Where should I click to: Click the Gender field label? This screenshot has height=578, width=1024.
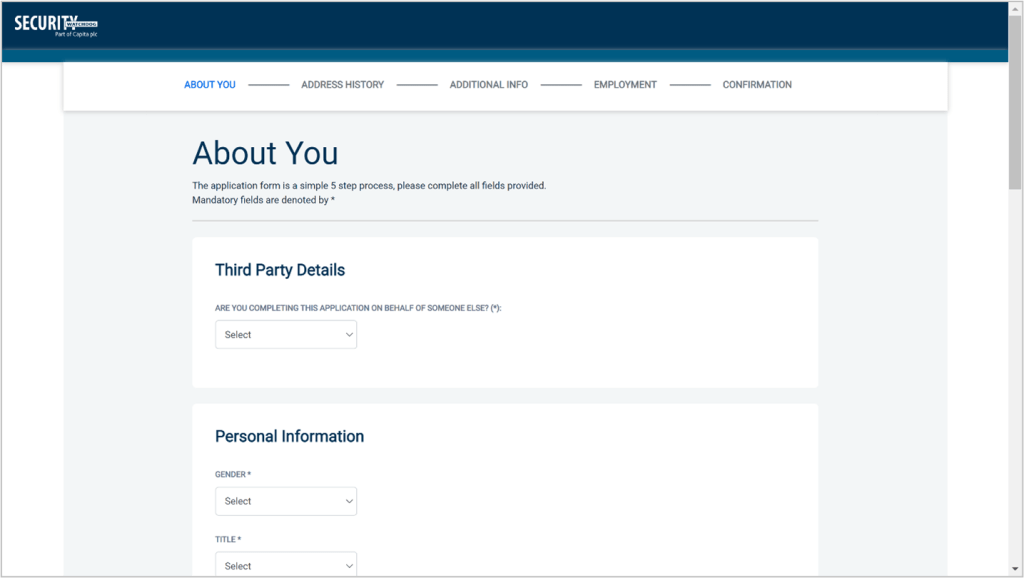tap(233, 474)
